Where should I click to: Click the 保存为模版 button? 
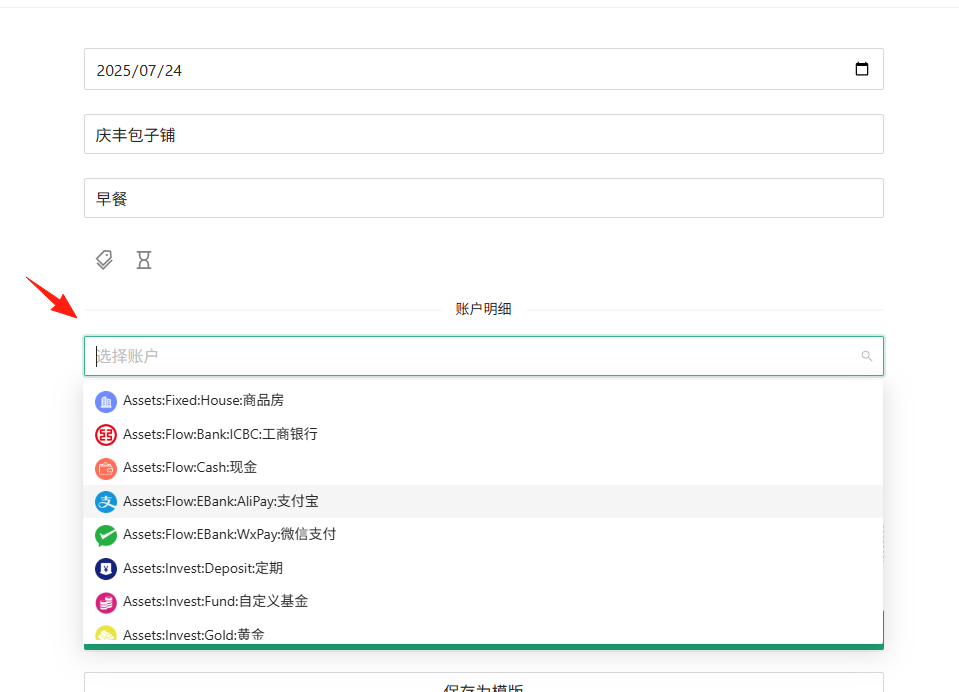[484, 683]
